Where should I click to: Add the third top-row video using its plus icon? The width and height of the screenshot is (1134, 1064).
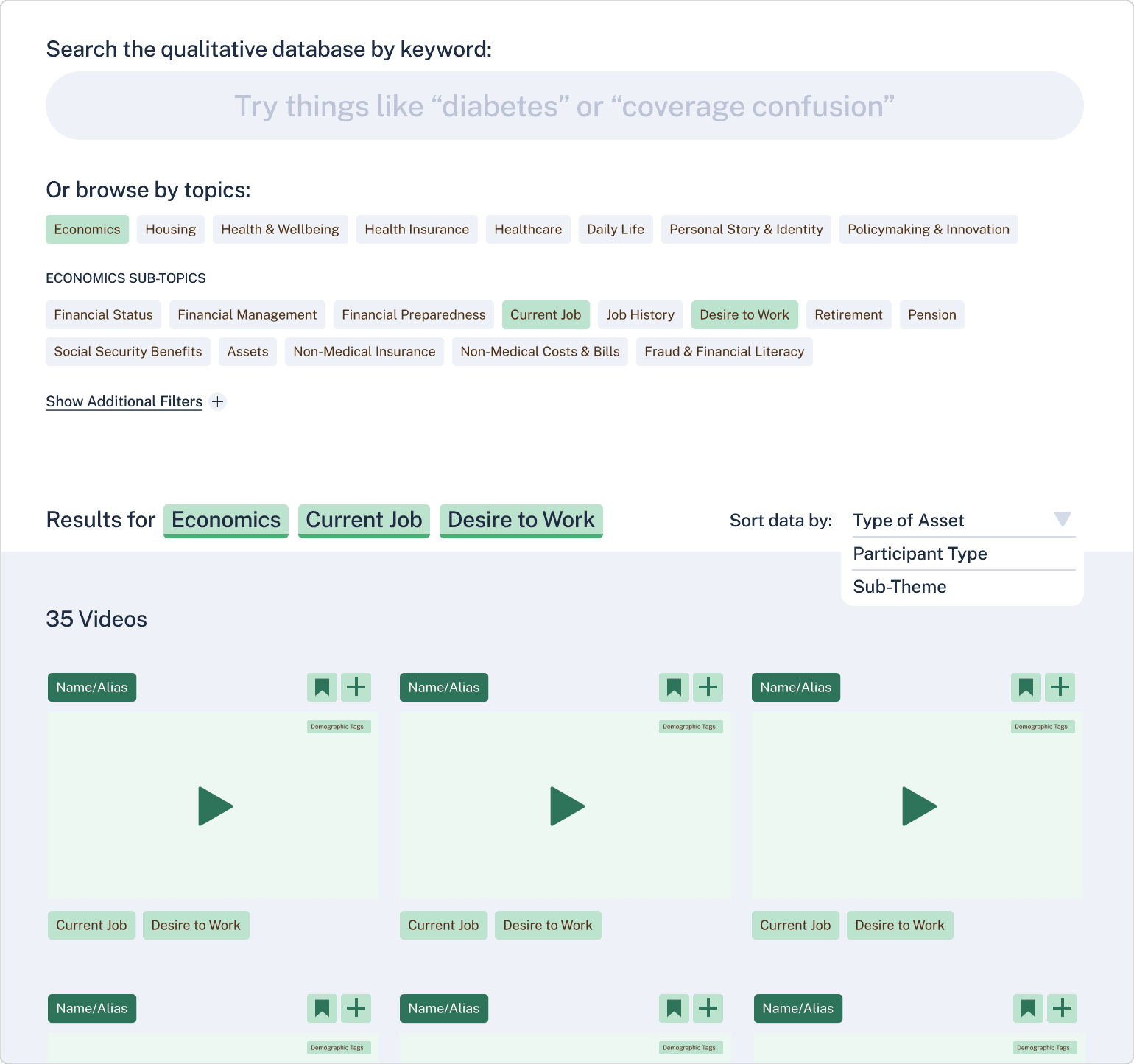pyautogui.click(x=1060, y=687)
